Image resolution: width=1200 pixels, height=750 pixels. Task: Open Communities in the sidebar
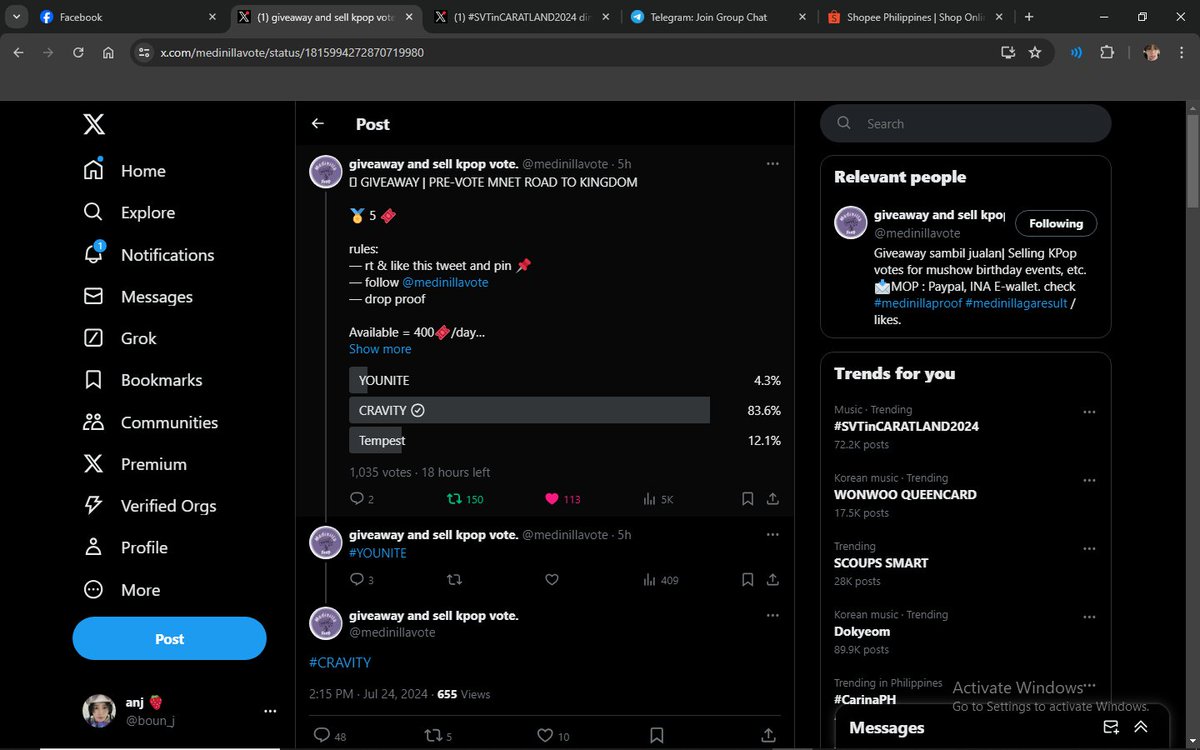[151, 422]
